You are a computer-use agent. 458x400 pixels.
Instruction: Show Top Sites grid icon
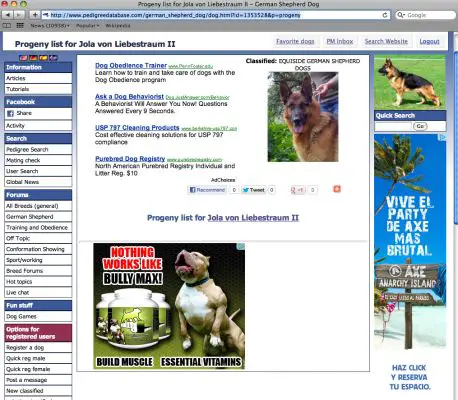[x=20, y=25]
